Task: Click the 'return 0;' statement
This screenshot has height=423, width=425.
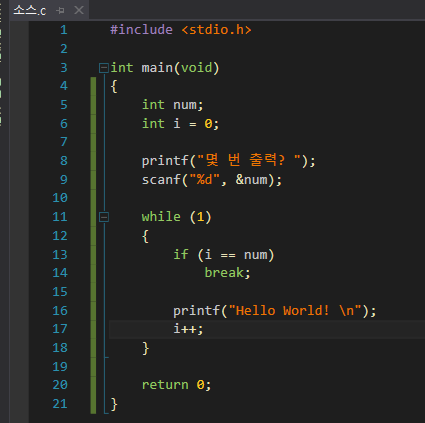Action: [x=176, y=385]
